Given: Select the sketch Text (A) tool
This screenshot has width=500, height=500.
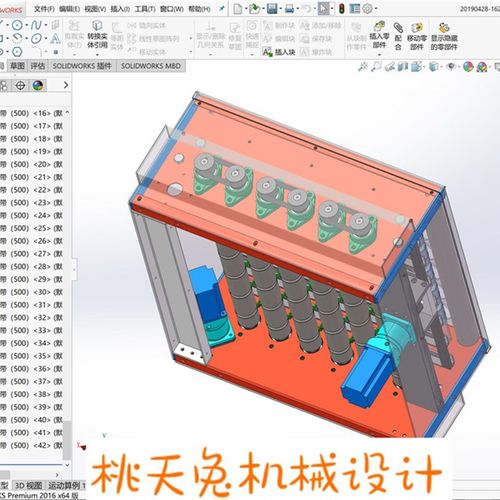Looking at the screenshot, I should tap(56, 39).
